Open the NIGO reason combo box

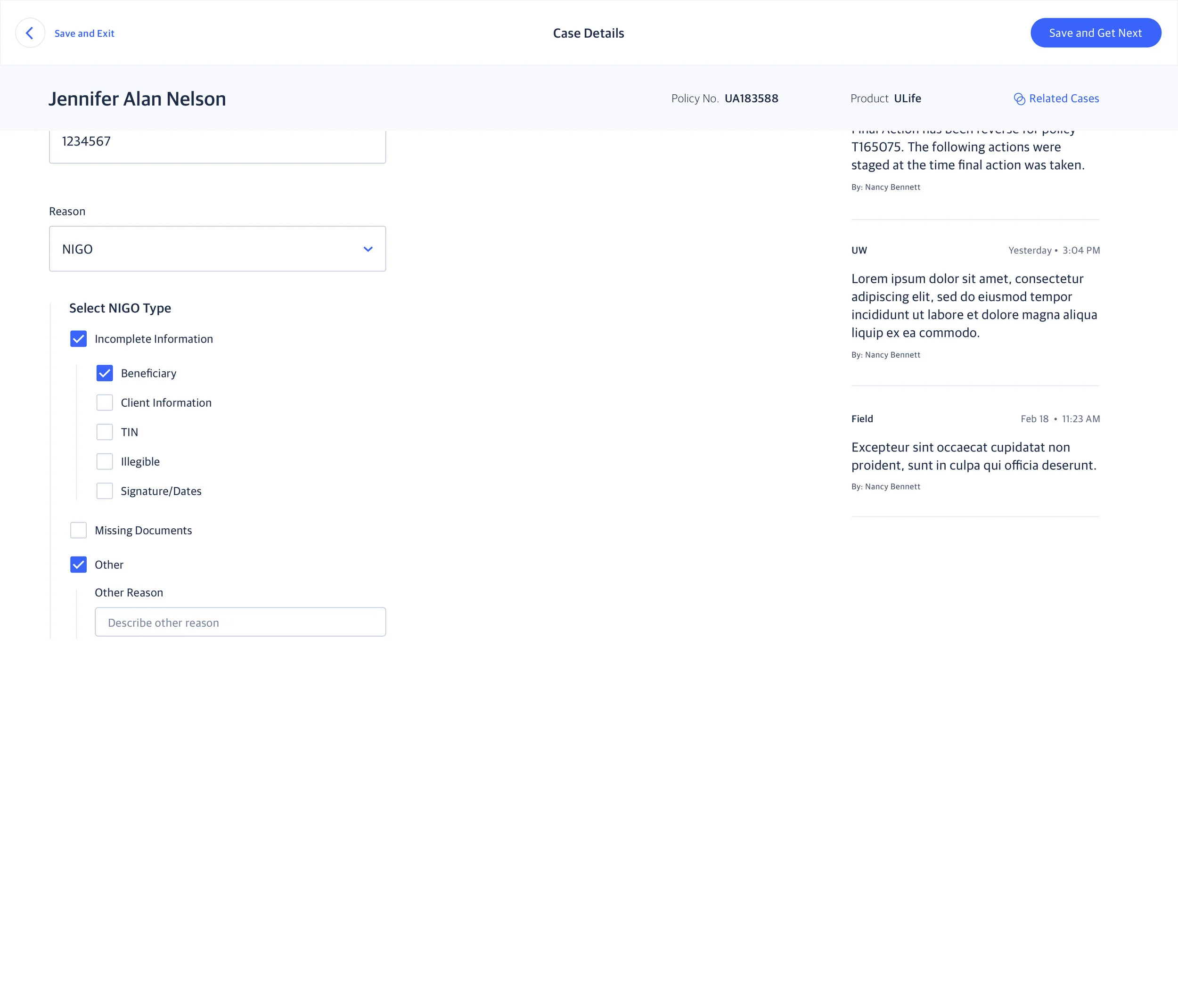pyautogui.click(x=217, y=249)
